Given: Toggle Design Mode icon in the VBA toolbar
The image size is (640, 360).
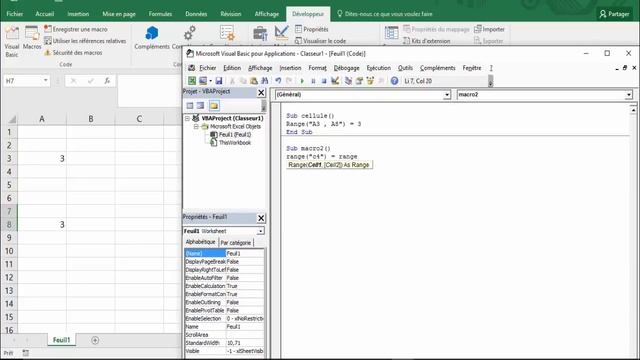Looking at the screenshot, I should [x=335, y=81].
